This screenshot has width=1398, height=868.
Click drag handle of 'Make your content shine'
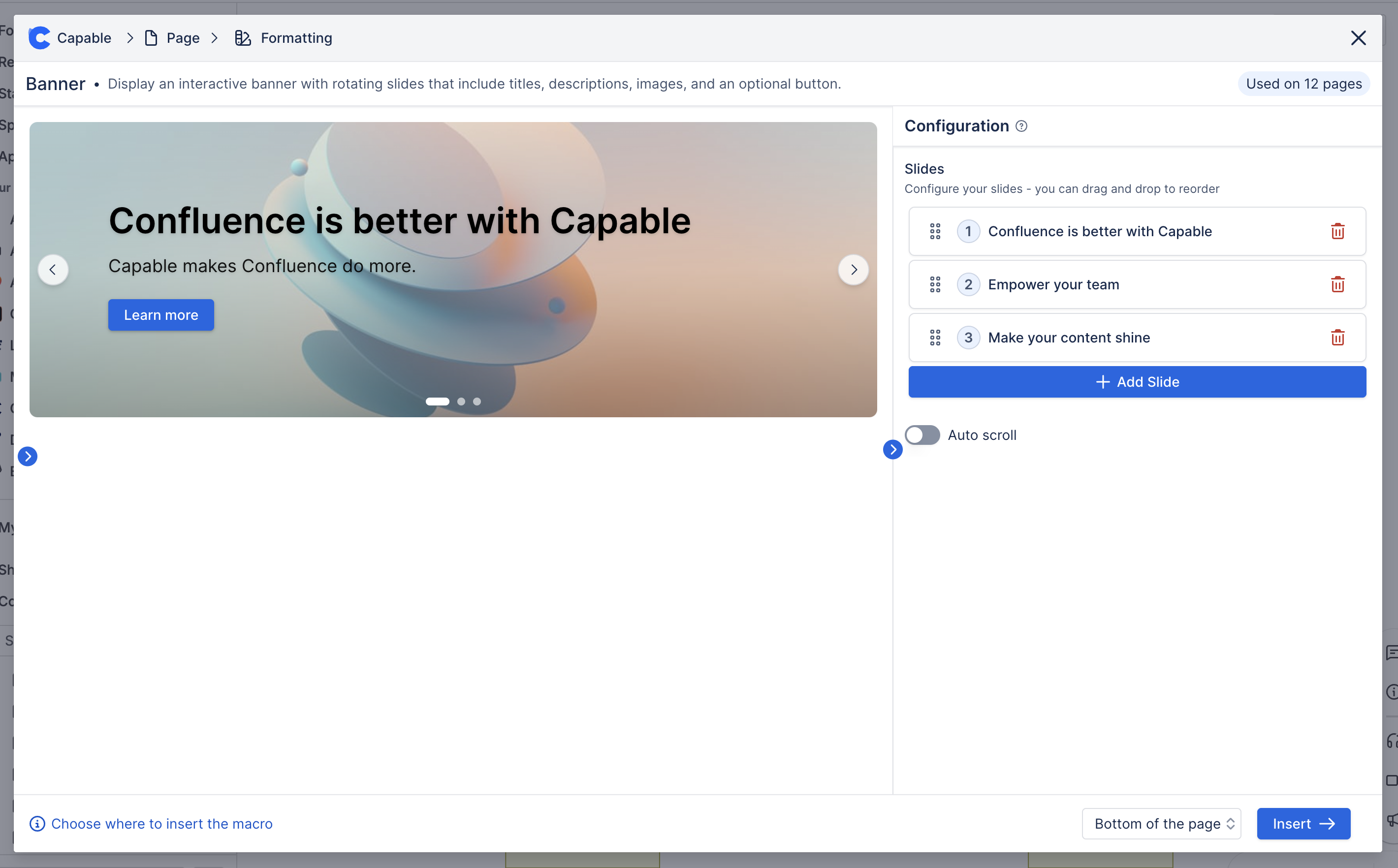tap(935, 338)
